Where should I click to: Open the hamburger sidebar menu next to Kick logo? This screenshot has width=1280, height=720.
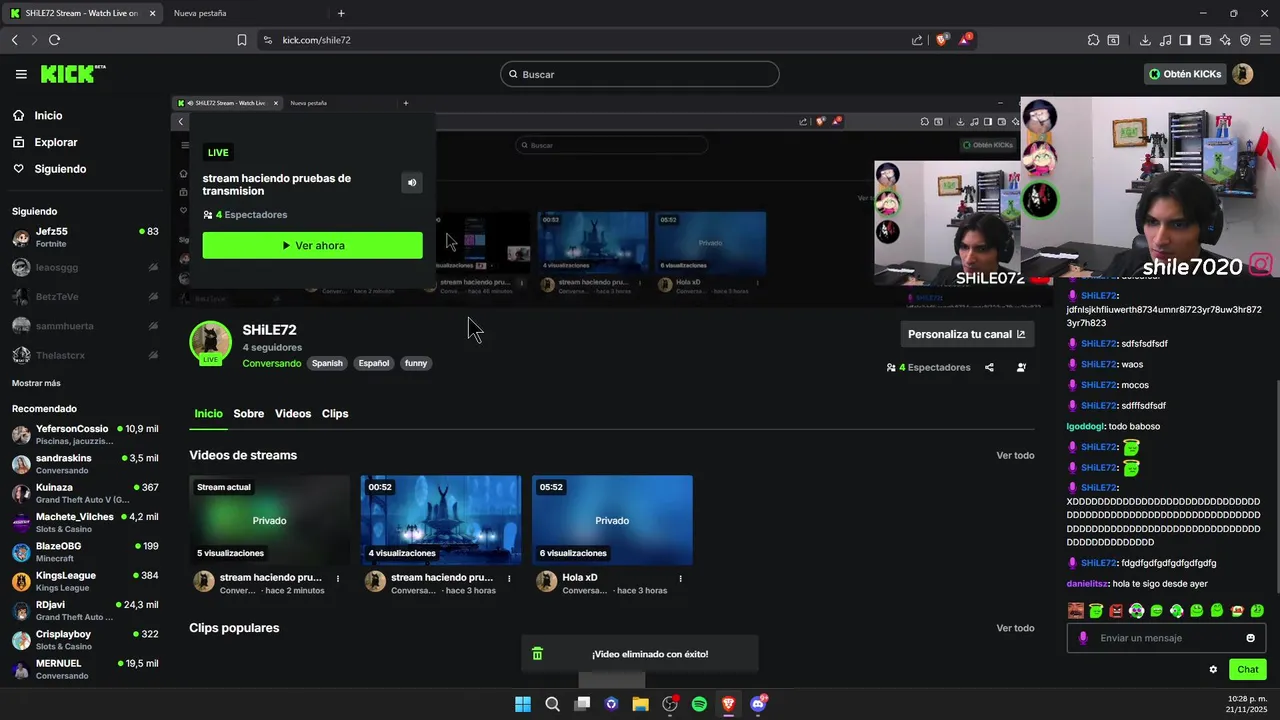[x=21, y=74]
